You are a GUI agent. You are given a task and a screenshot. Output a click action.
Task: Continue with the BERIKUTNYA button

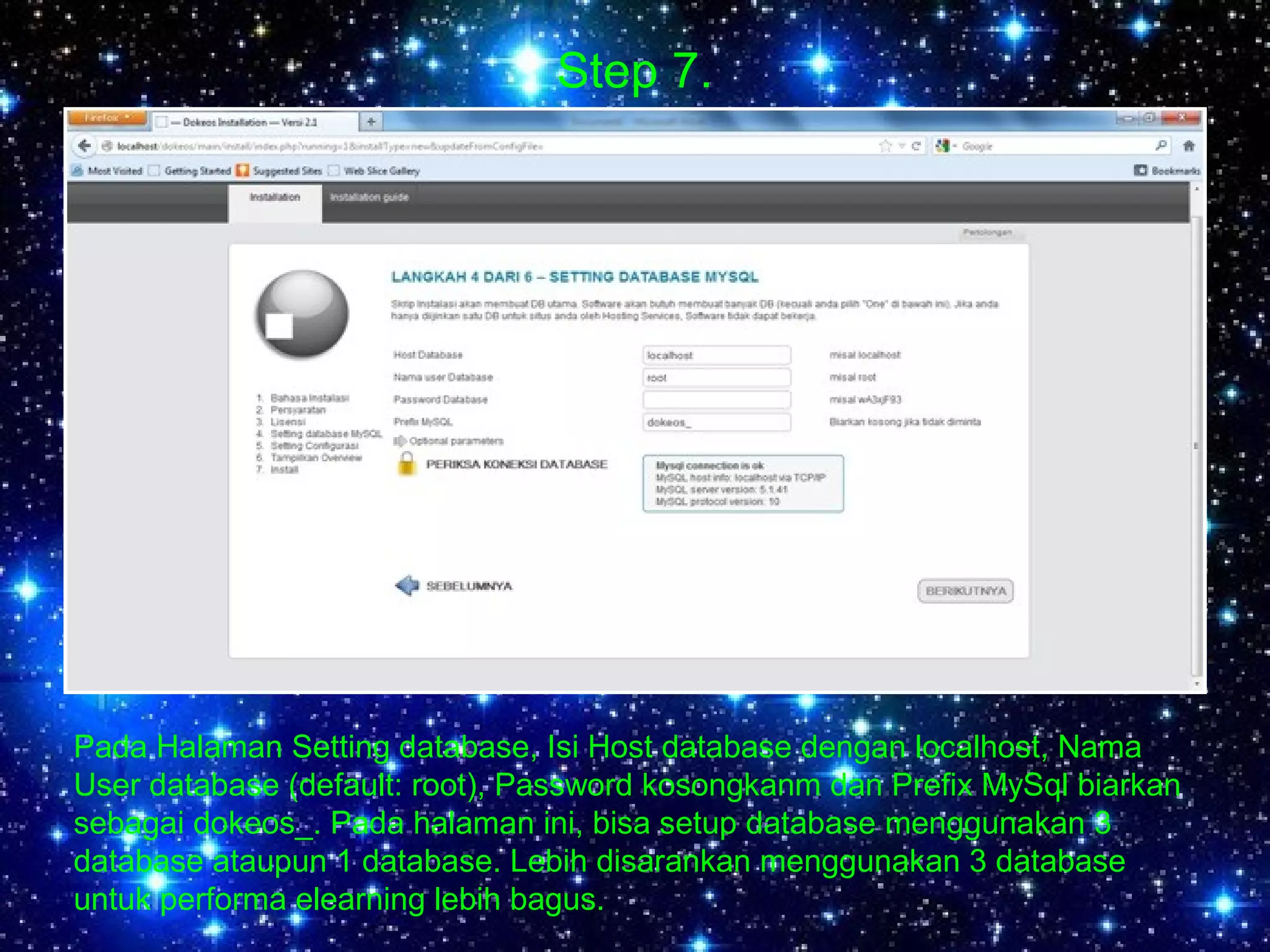966,591
